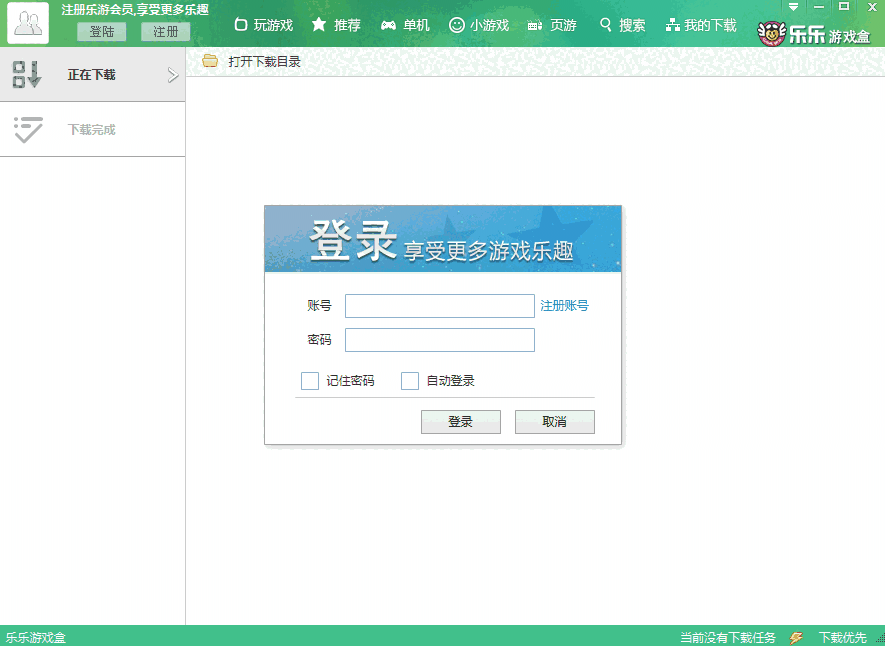Open the 小游戏 smiley section
Viewport: 885px width, 646px height.
[478, 25]
